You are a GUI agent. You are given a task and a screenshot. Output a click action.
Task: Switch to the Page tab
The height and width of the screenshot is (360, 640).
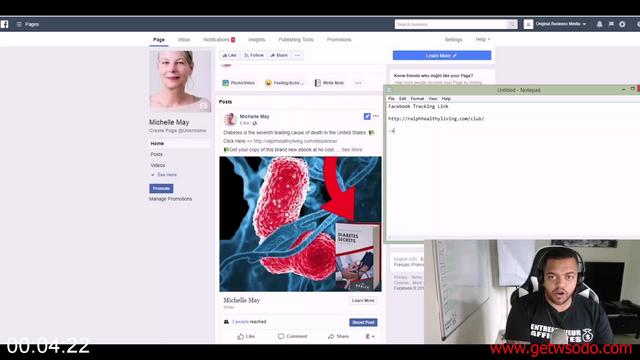(x=159, y=40)
